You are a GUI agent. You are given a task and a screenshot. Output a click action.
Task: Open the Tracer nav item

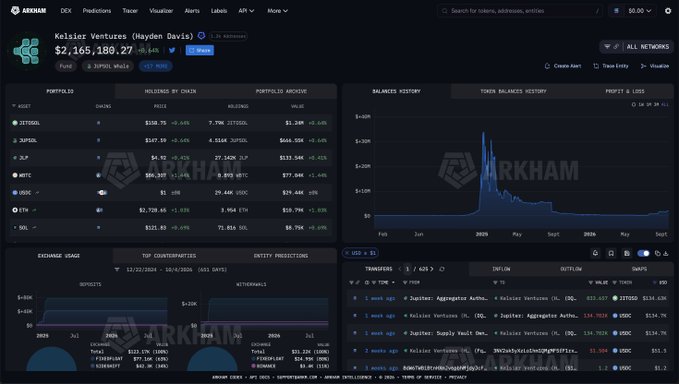click(x=130, y=11)
